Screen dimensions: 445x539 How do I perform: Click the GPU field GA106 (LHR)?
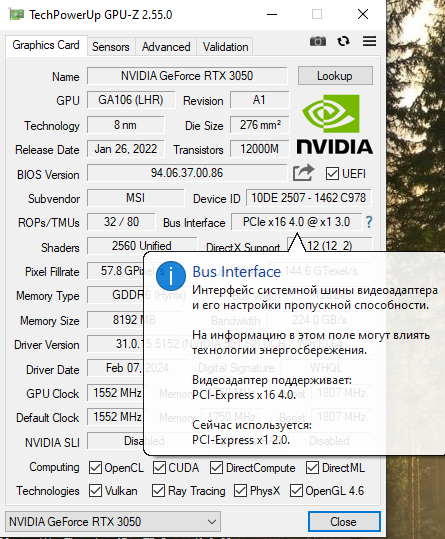pyautogui.click(x=131, y=100)
